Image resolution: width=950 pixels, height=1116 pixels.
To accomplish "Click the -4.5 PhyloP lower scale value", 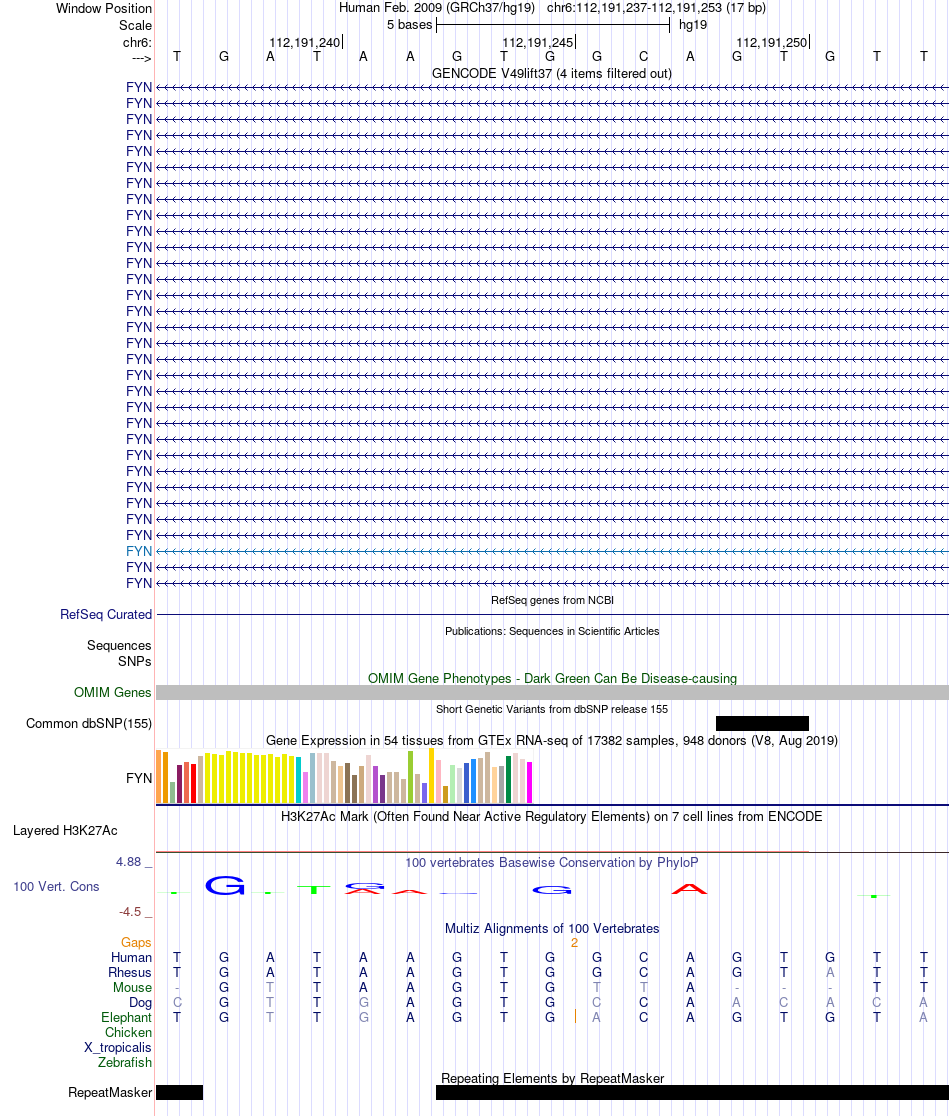I will [x=130, y=912].
